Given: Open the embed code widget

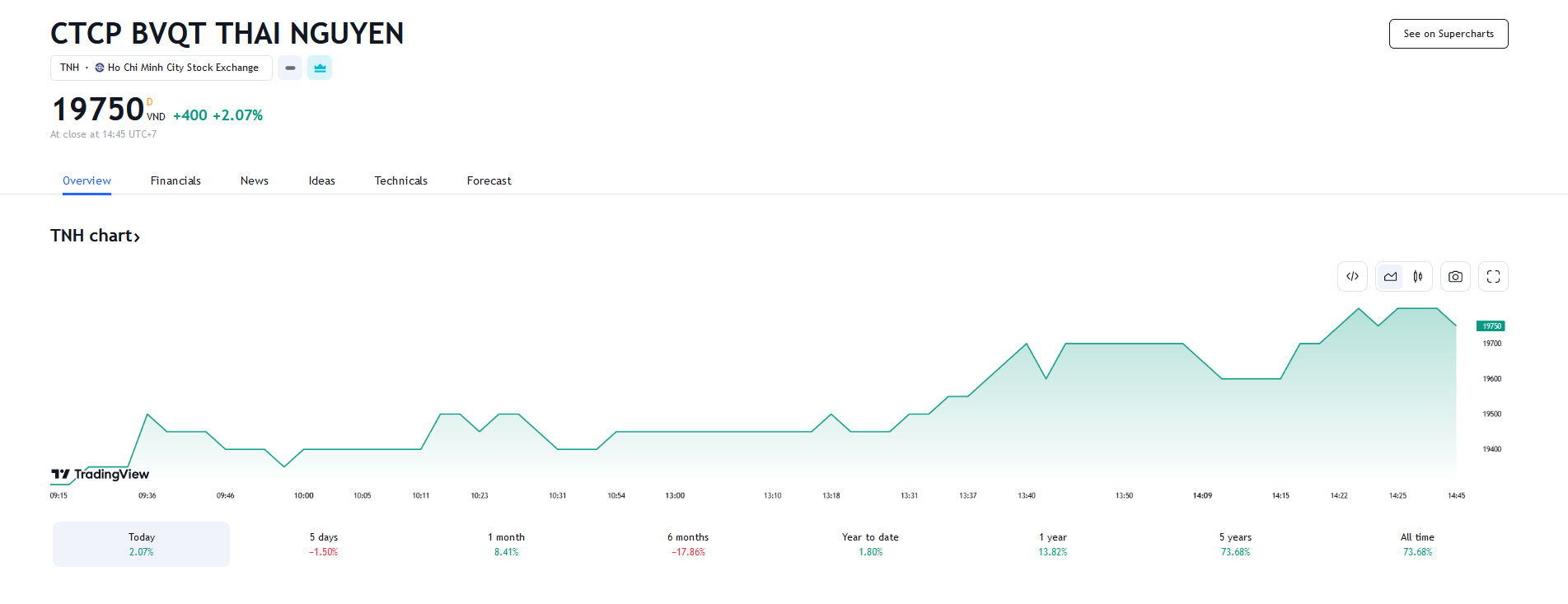Looking at the screenshot, I should [1352, 277].
